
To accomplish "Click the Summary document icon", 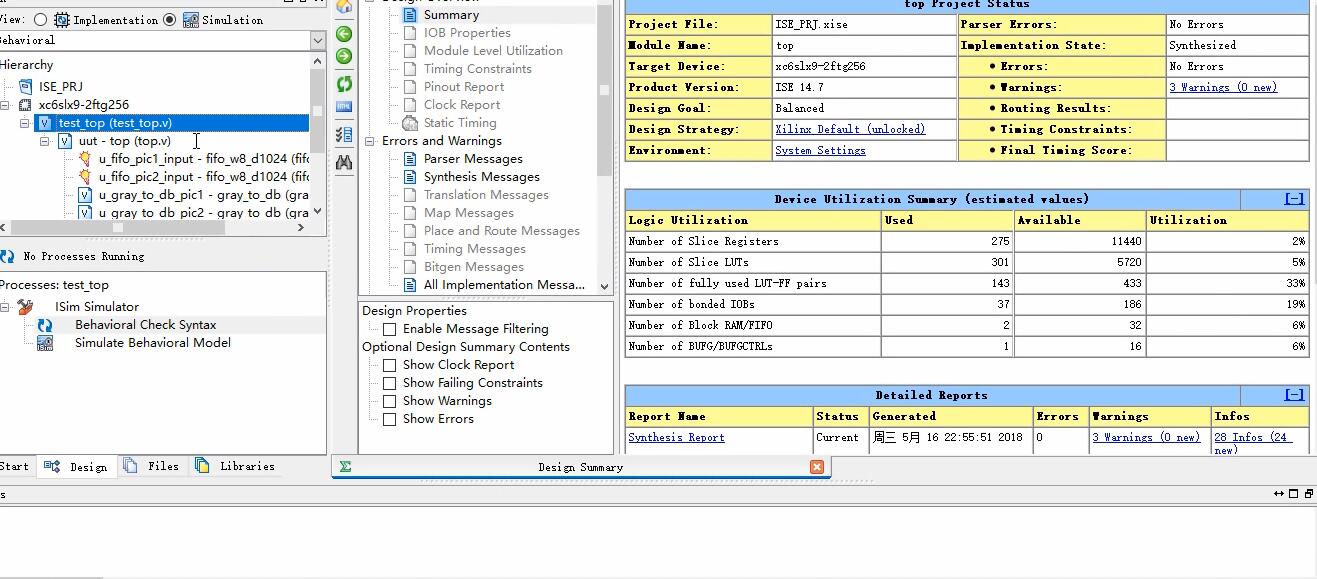I will 409,15.
